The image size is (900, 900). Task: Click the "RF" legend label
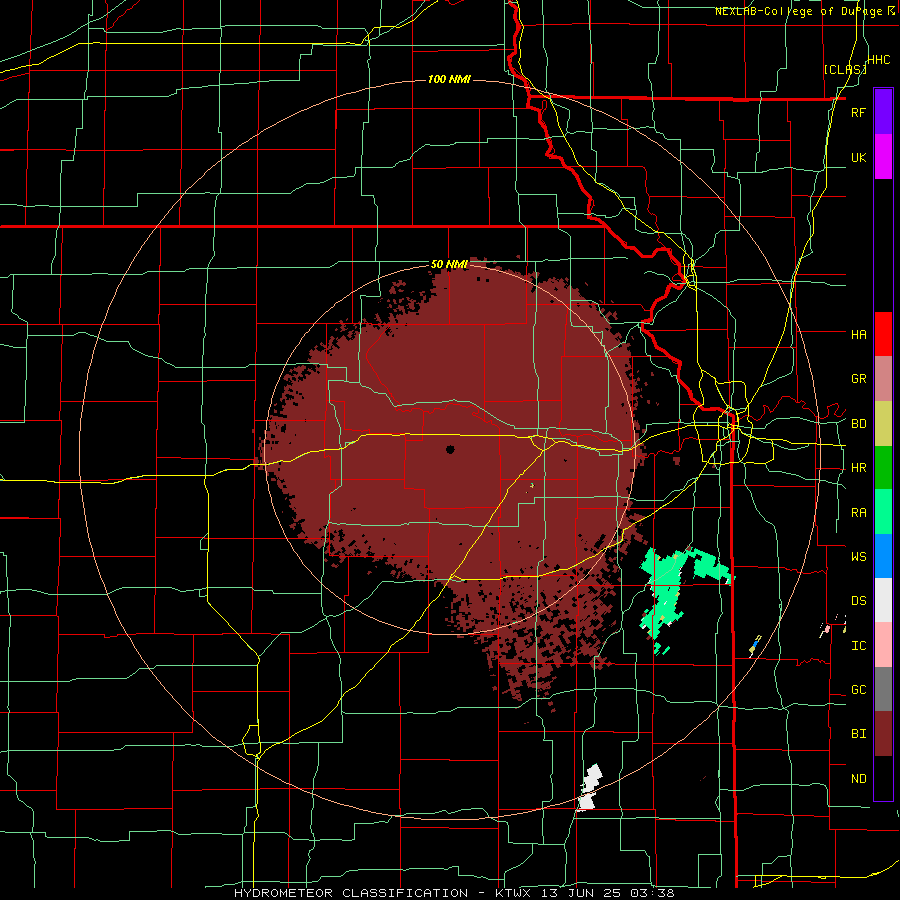(x=858, y=112)
